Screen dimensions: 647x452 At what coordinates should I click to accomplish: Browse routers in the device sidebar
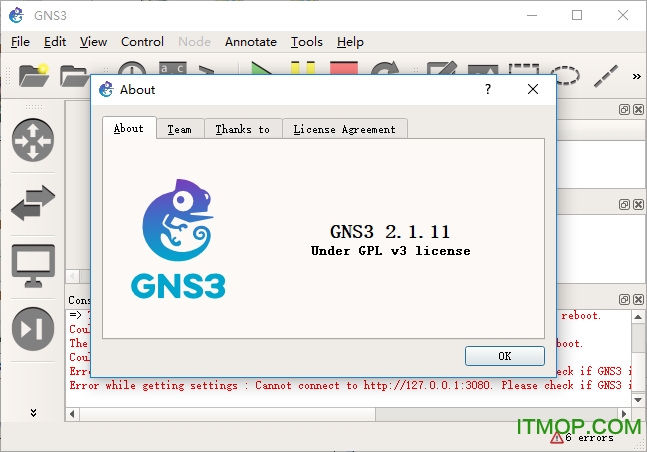click(33, 139)
